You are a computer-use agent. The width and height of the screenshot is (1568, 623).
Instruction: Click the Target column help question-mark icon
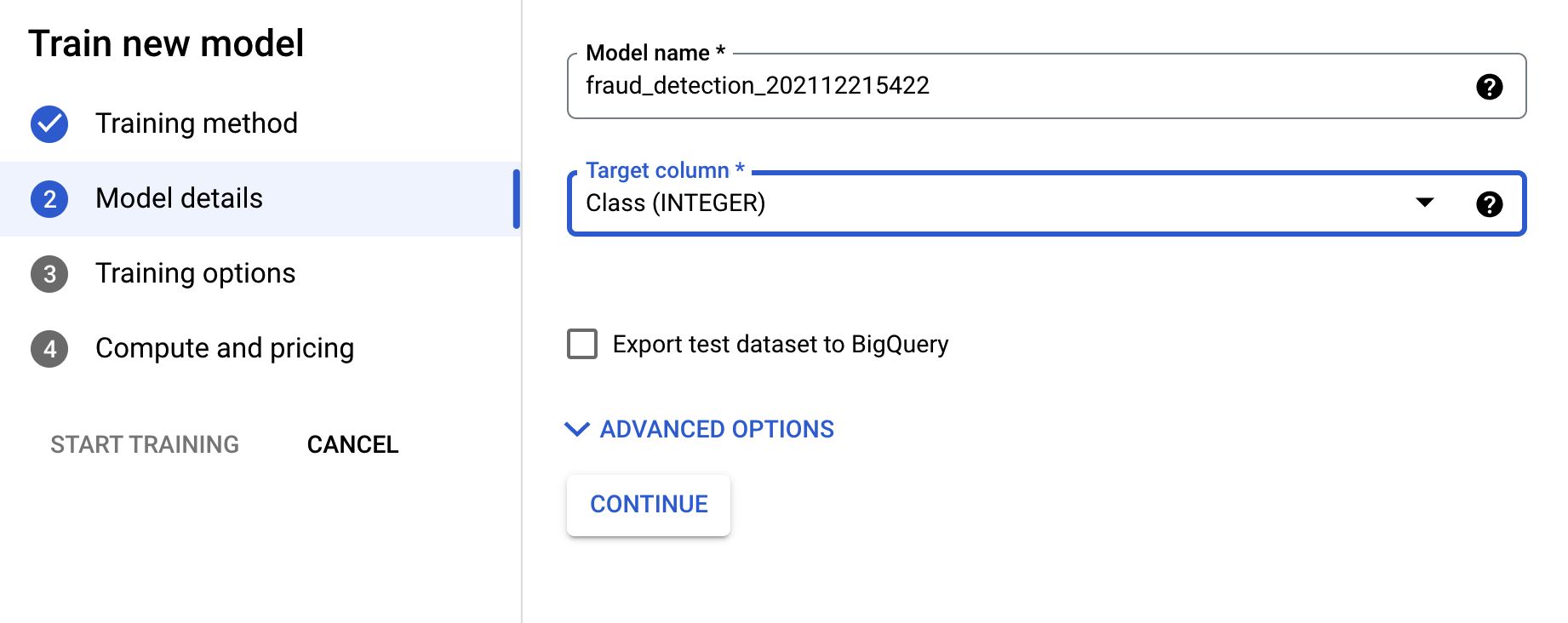(x=1489, y=204)
